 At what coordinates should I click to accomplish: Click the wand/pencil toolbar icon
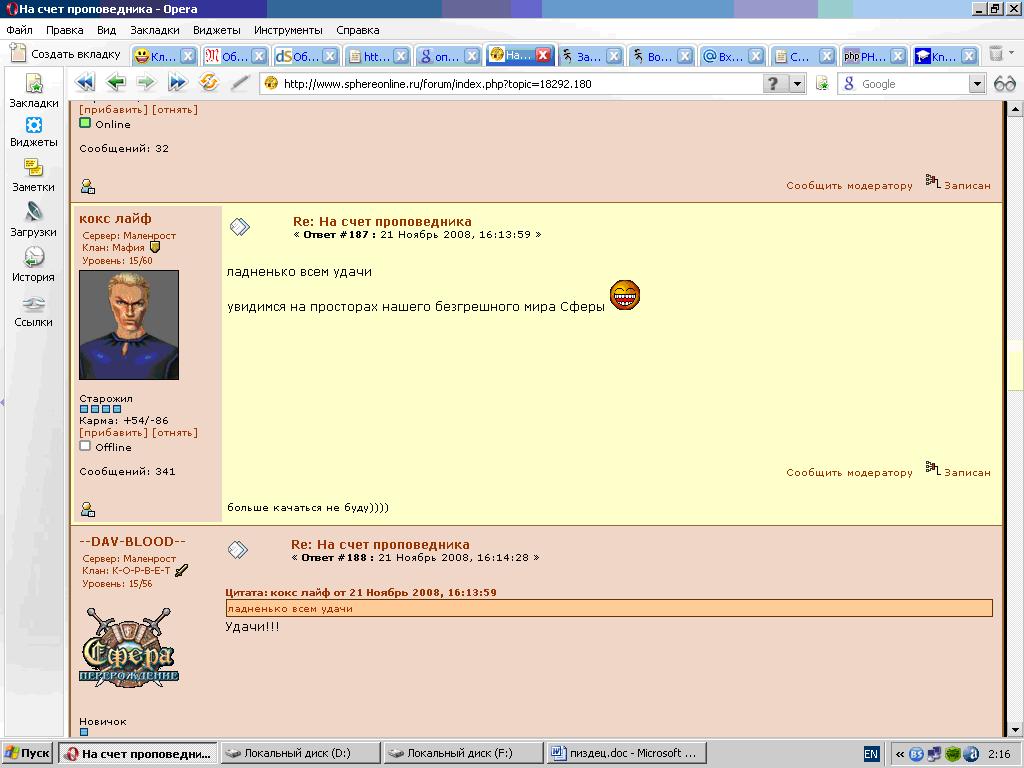240,82
